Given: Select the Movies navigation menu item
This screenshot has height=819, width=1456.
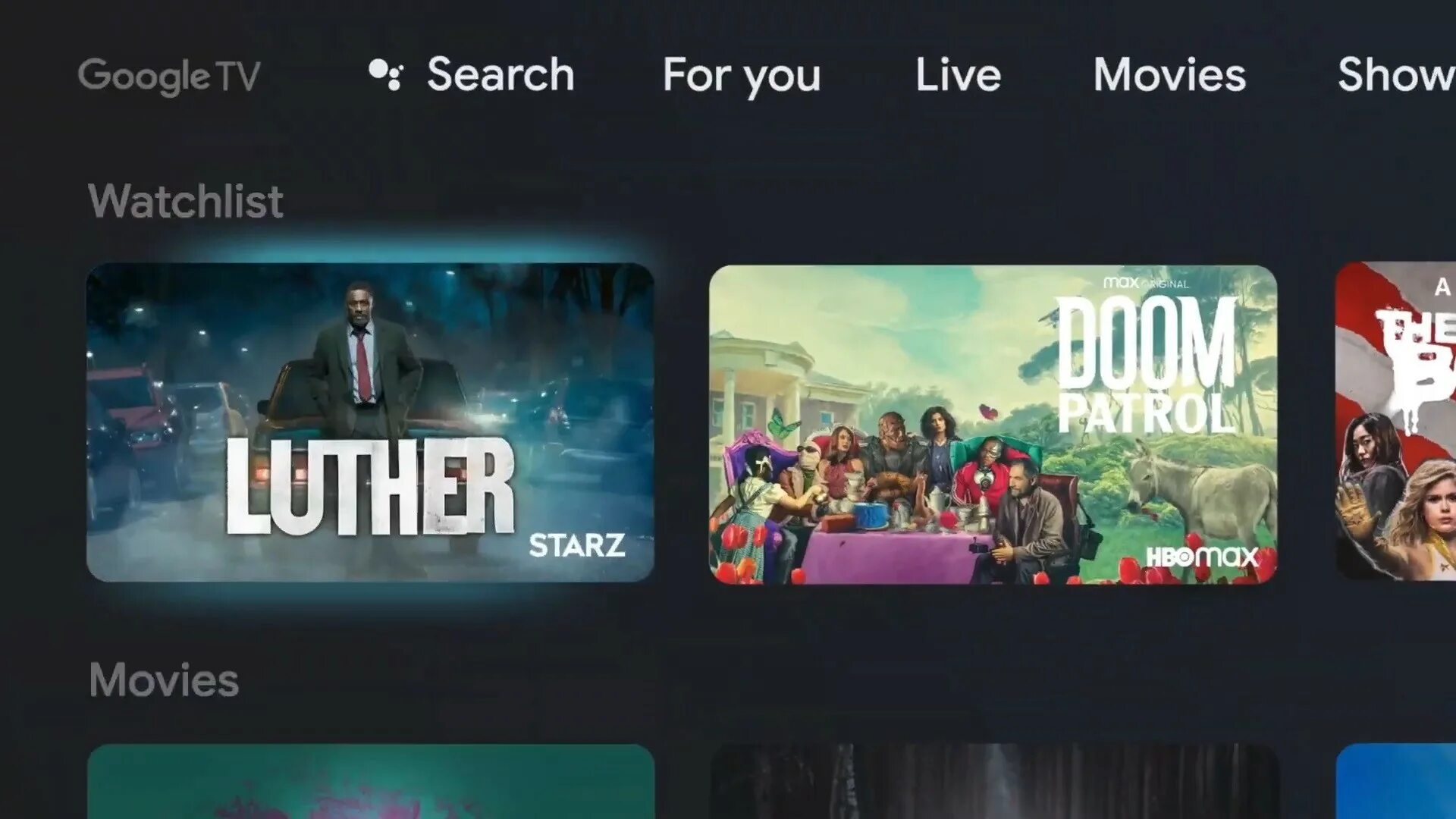Looking at the screenshot, I should [x=1169, y=73].
